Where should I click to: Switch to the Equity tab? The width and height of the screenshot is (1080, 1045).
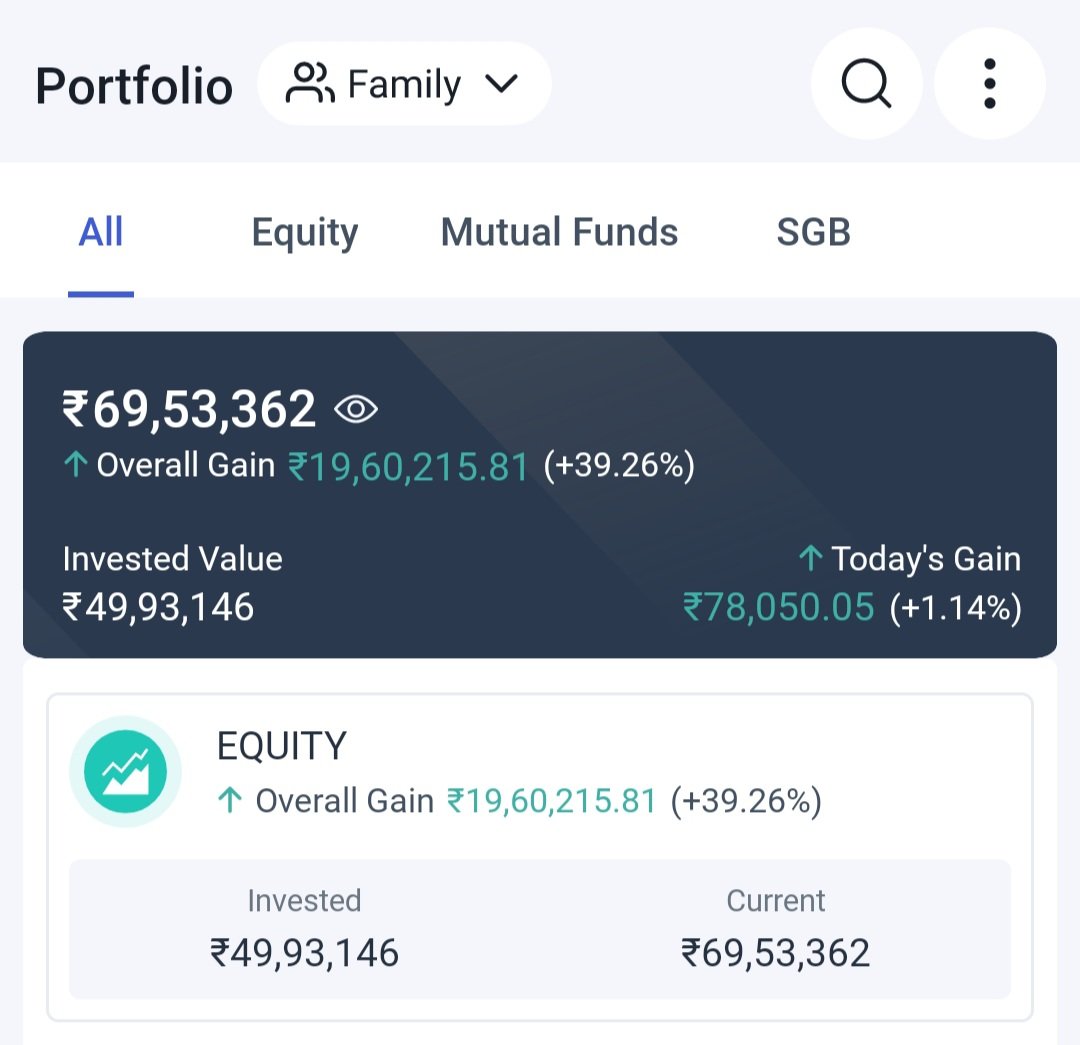[305, 232]
